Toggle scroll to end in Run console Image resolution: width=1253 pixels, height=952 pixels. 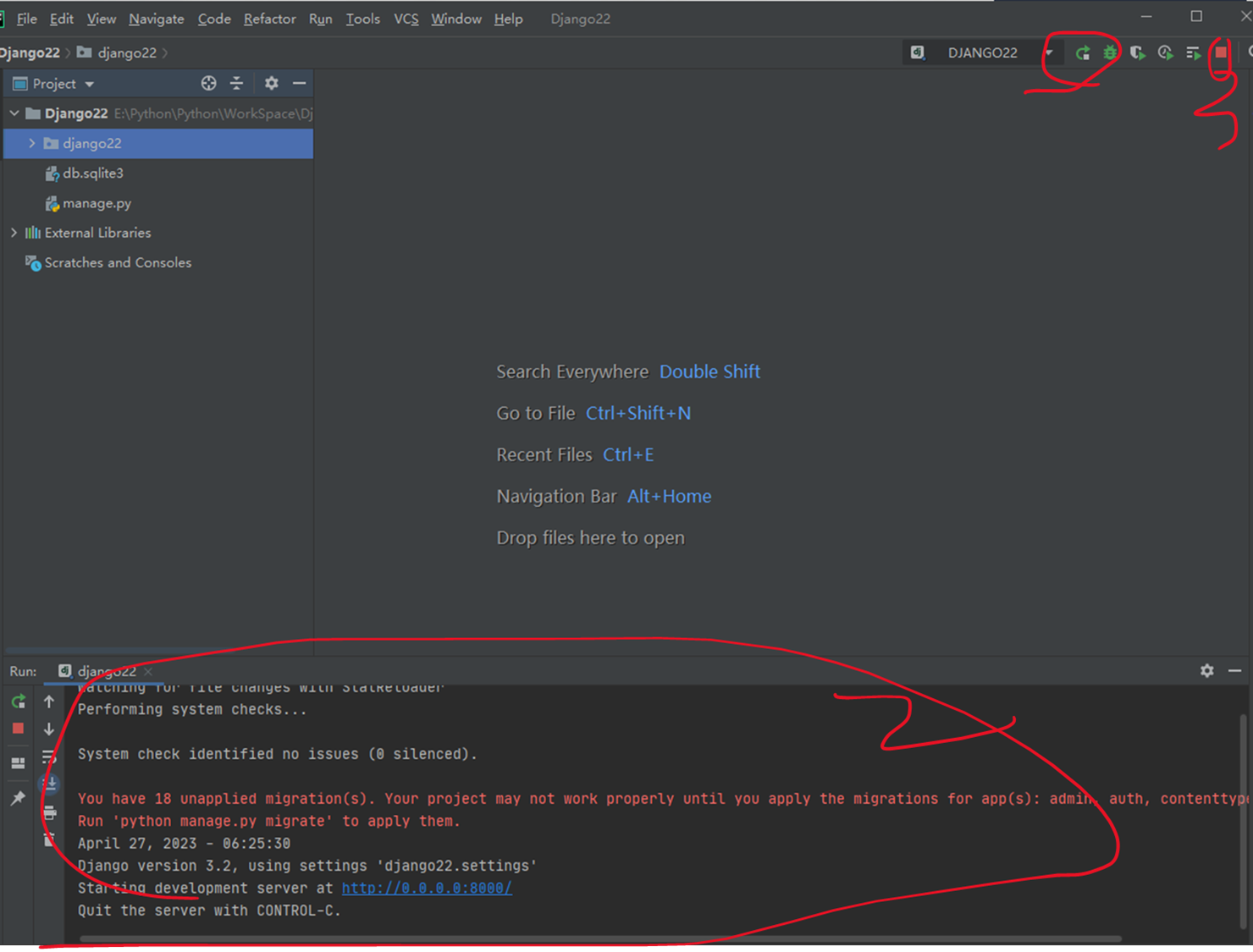pos(49,784)
